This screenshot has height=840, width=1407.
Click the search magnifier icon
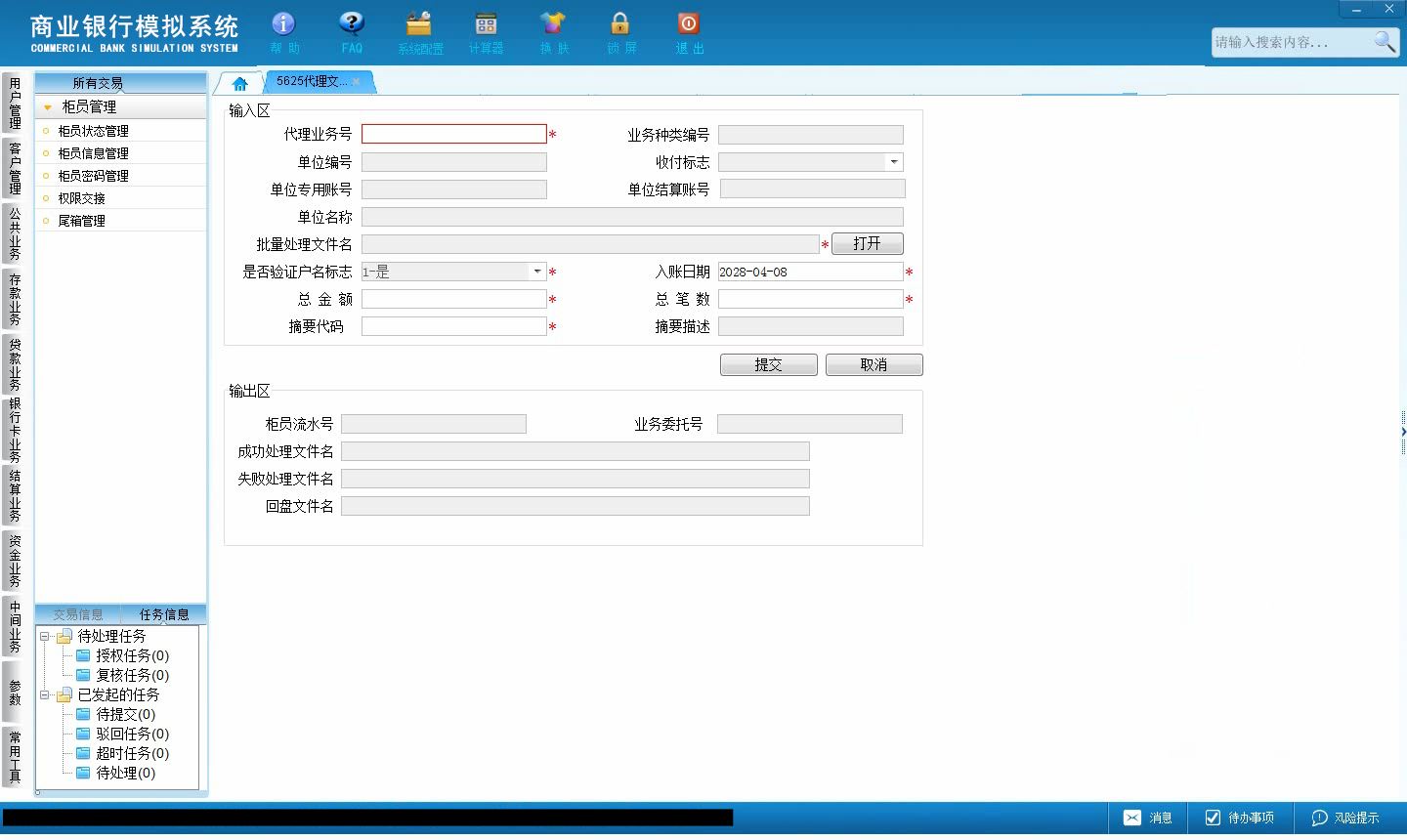click(1385, 41)
